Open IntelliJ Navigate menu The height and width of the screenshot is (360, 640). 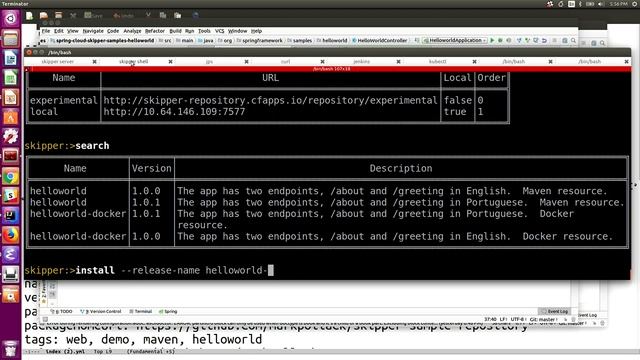(x=93, y=31)
